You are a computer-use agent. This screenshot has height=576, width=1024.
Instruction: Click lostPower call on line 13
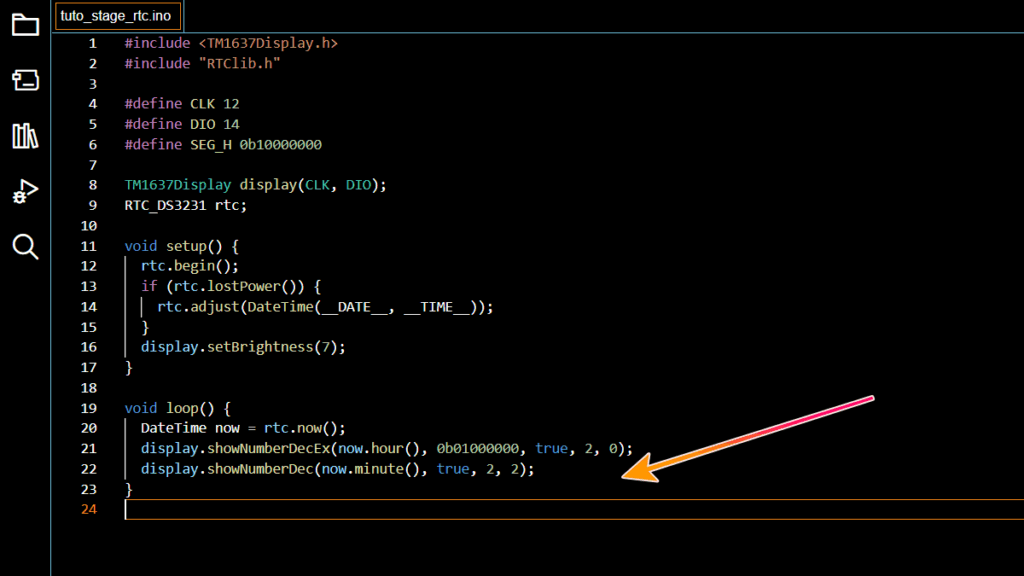tap(244, 286)
